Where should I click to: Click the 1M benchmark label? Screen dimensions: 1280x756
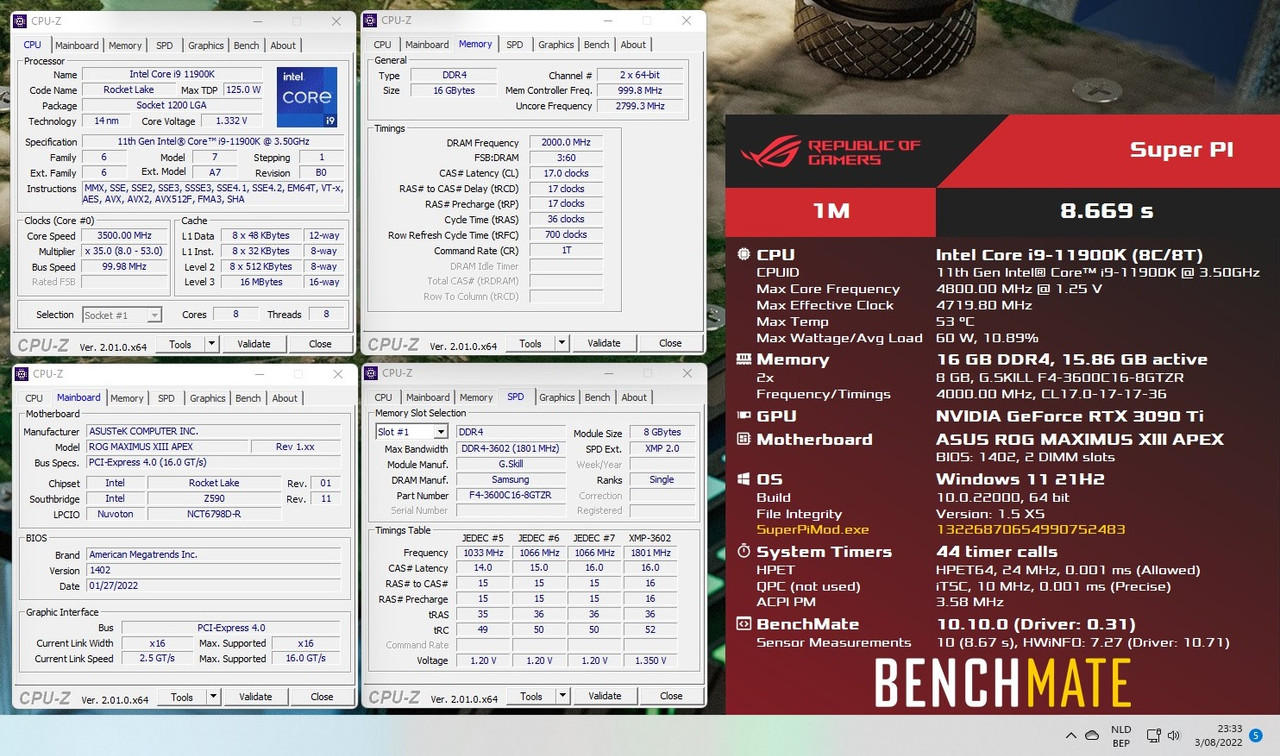(830, 211)
